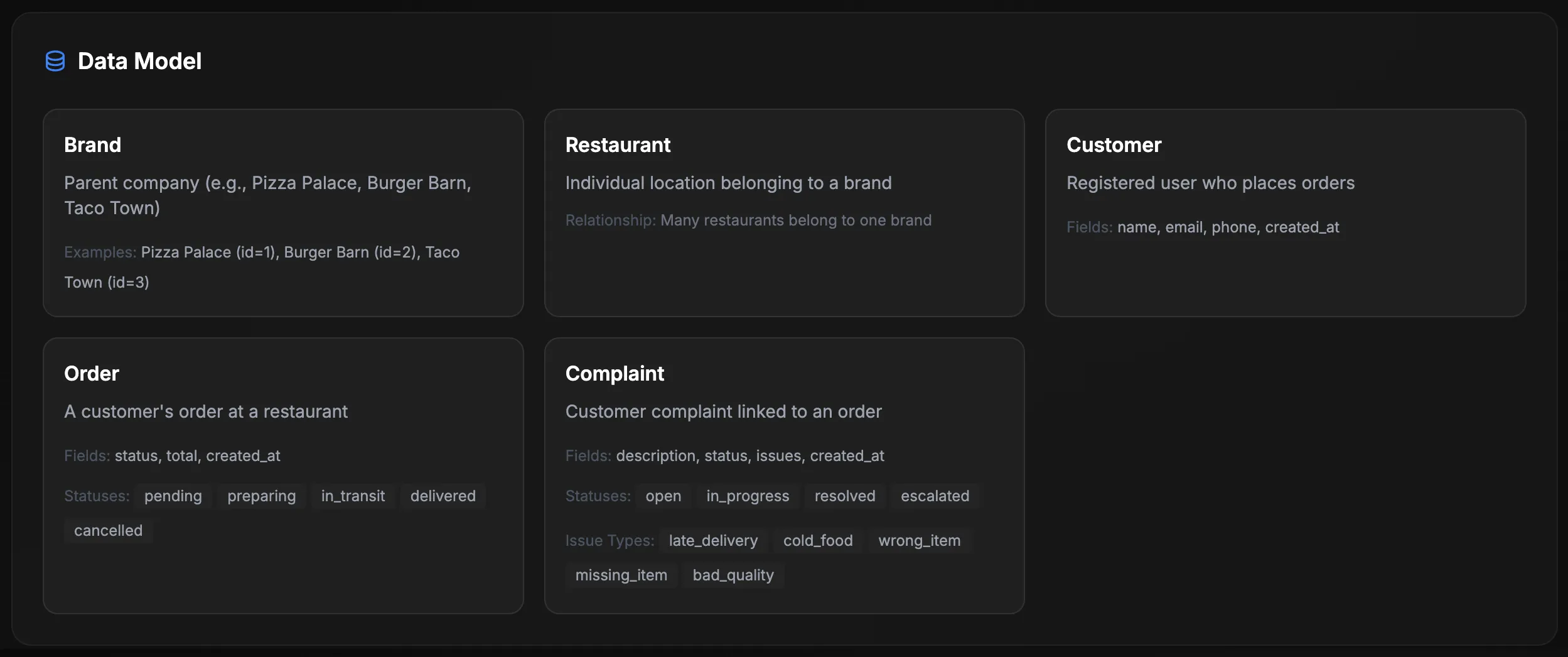Click the cancelled status chip
Image resolution: width=1568 pixels, height=657 pixels.
coord(108,530)
